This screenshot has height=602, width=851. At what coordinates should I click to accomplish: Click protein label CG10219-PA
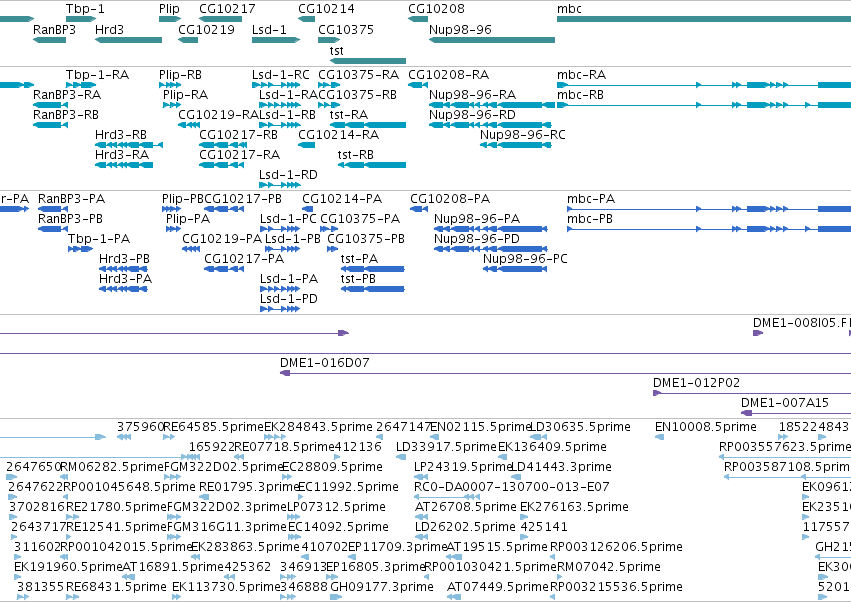222,239
